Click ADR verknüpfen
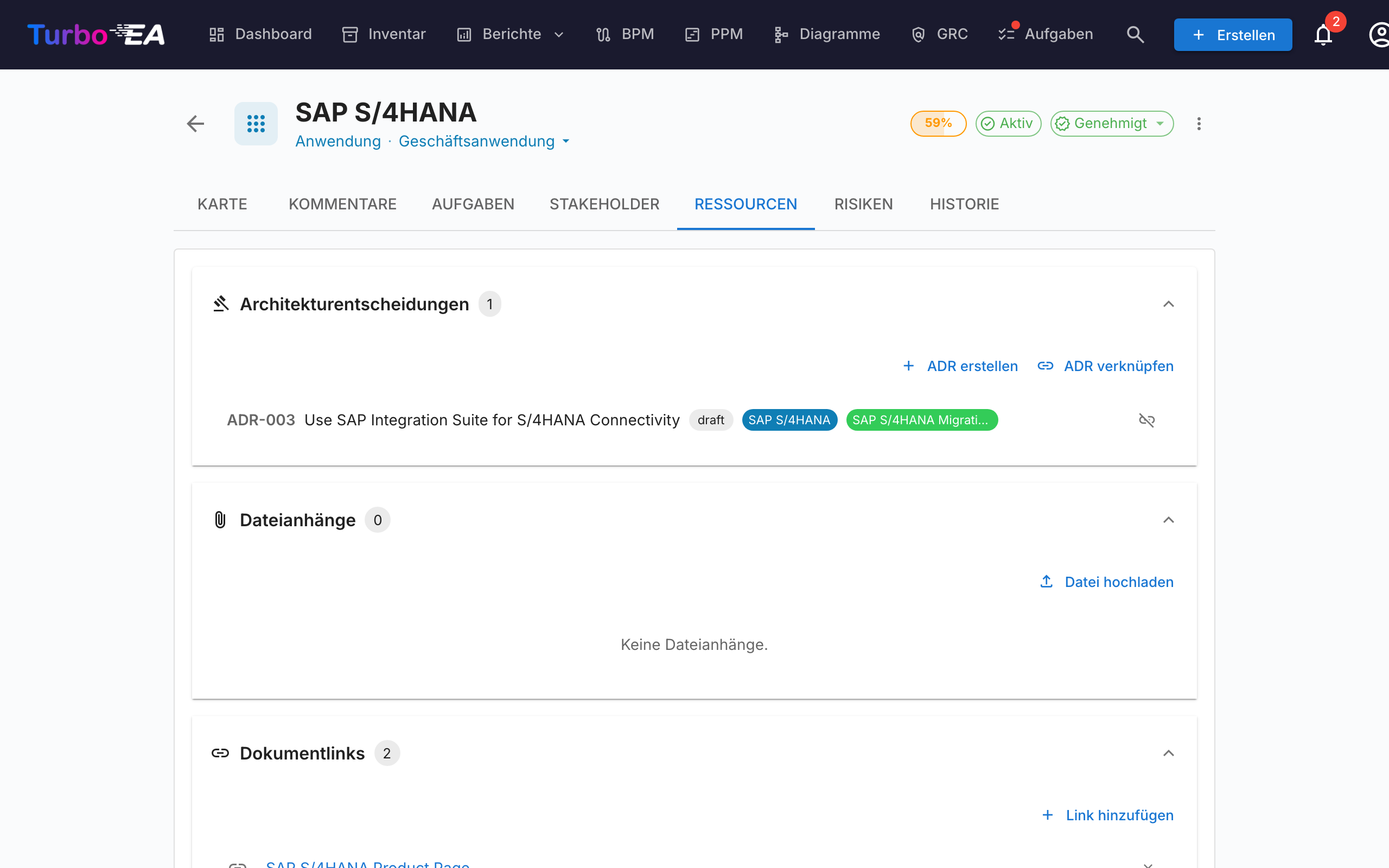1389x868 pixels. click(1105, 366)
